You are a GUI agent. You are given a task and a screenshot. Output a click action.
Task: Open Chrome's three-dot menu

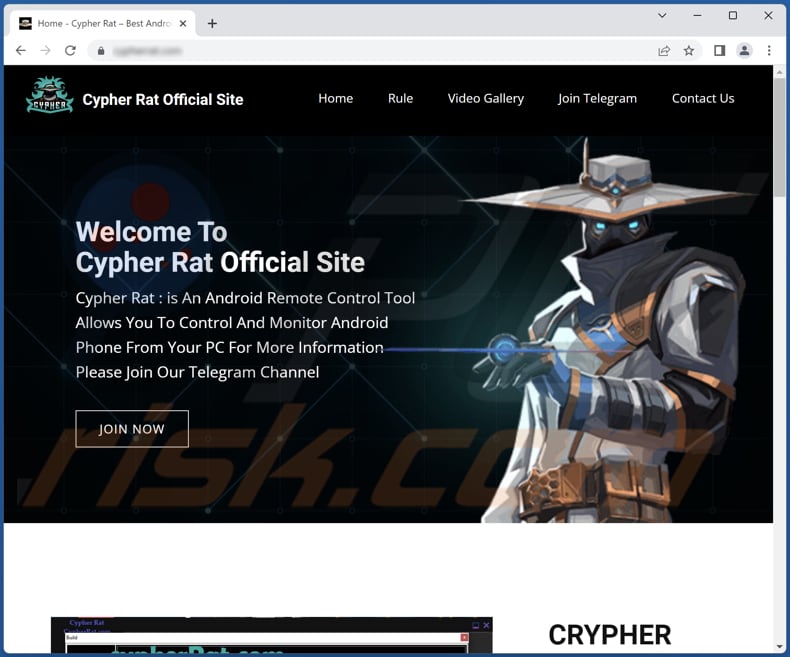[x=769, y=50]
